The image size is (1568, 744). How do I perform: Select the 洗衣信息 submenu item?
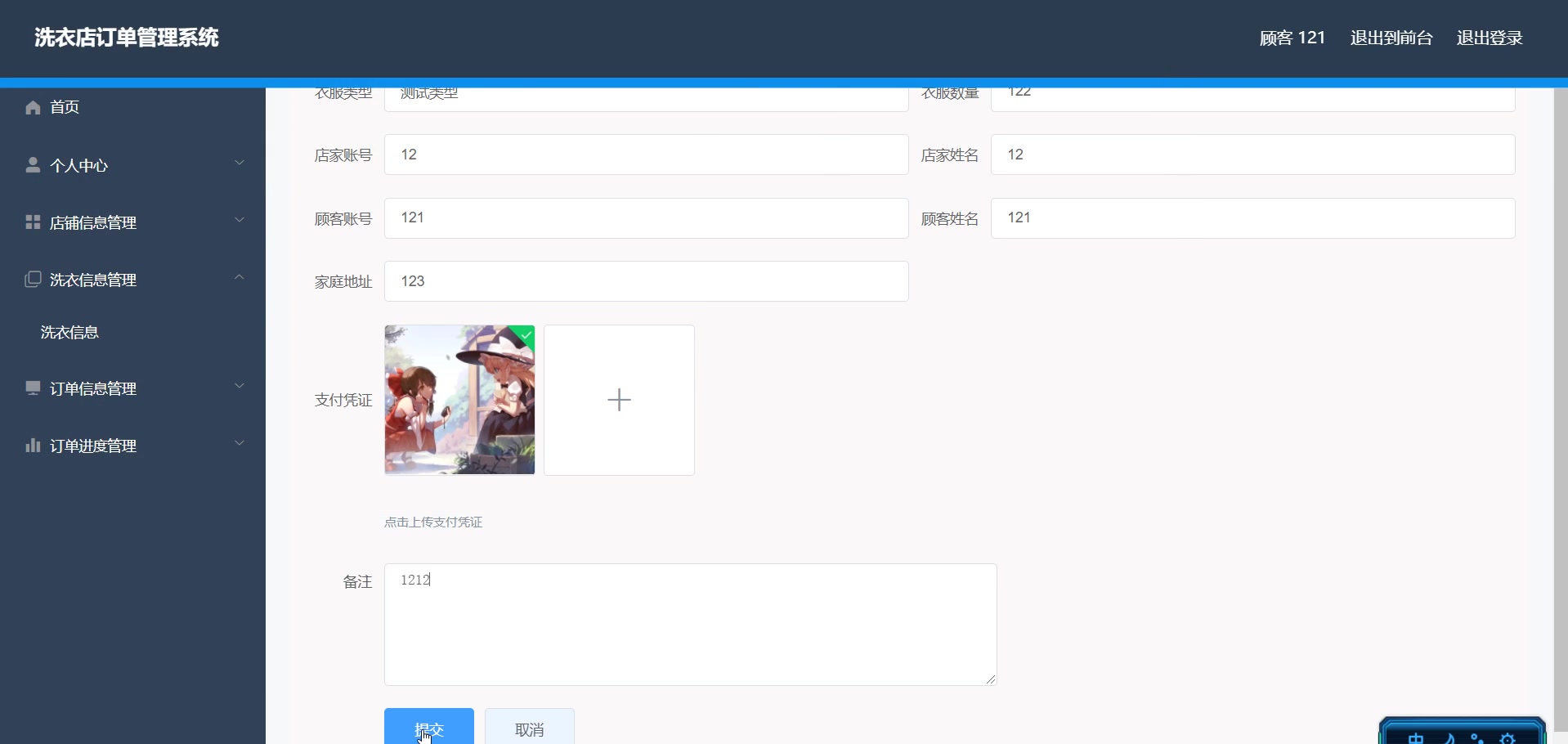click(x=132, y=333)
